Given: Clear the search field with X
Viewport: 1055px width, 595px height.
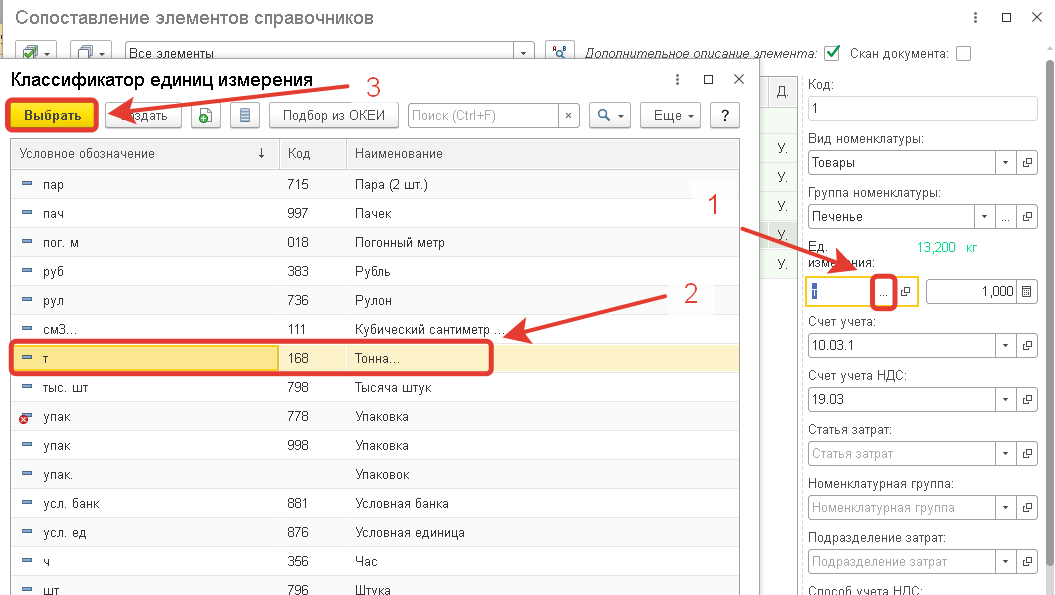Looking at the screenshot, I should pos(569,116).
